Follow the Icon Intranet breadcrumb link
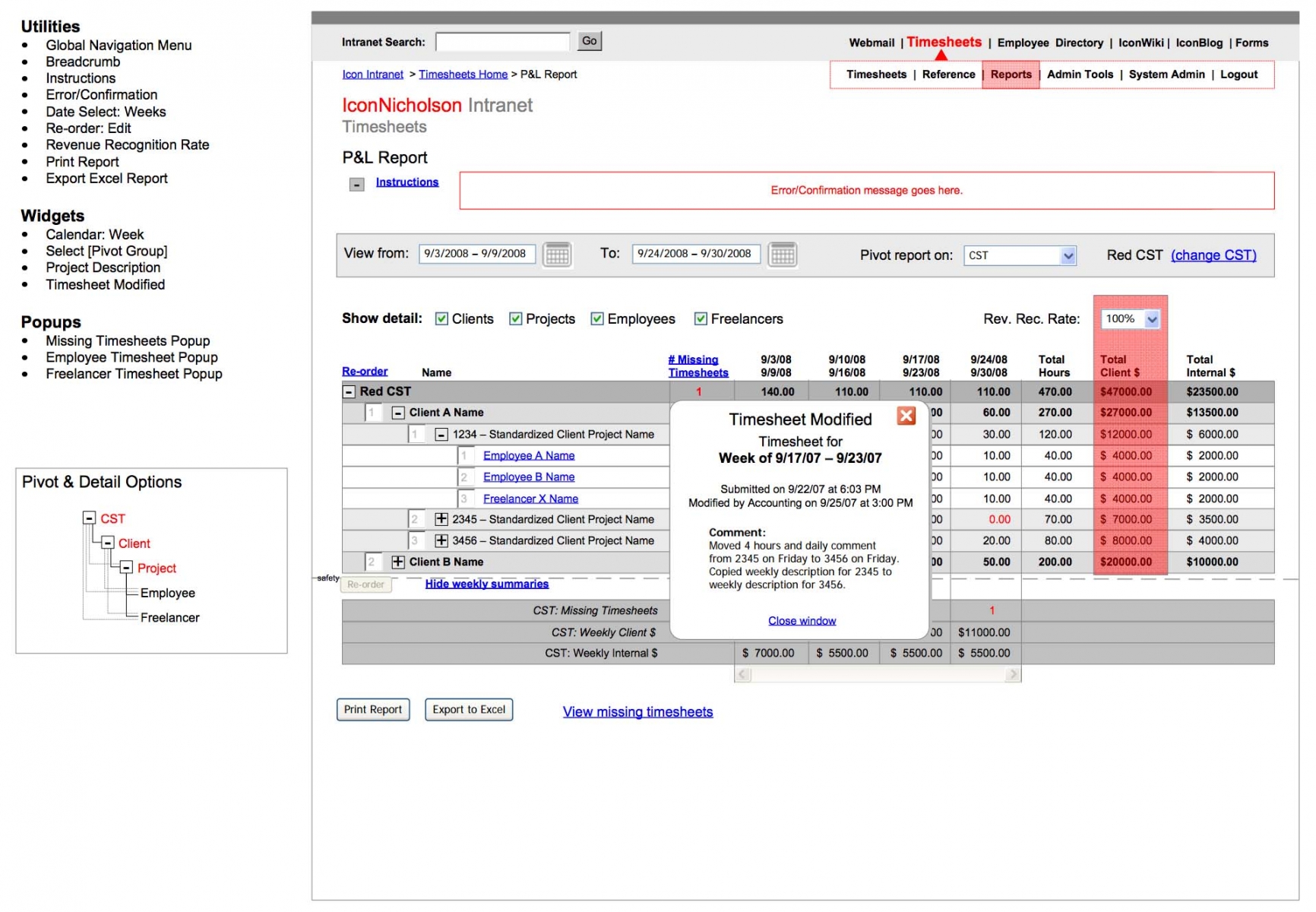Image resolution: width=1316 pixels, height=912 pixels. pos(373,74)
